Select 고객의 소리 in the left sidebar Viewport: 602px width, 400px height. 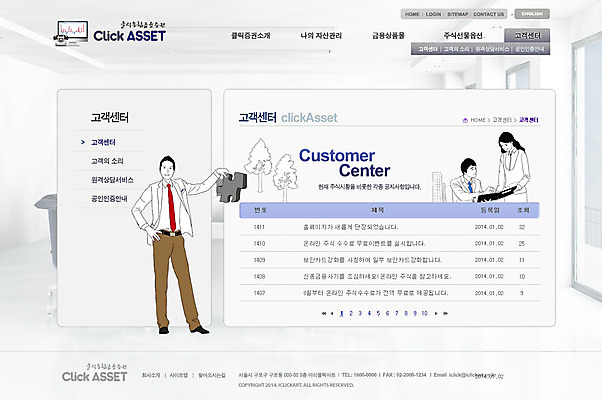click(107, 161)
